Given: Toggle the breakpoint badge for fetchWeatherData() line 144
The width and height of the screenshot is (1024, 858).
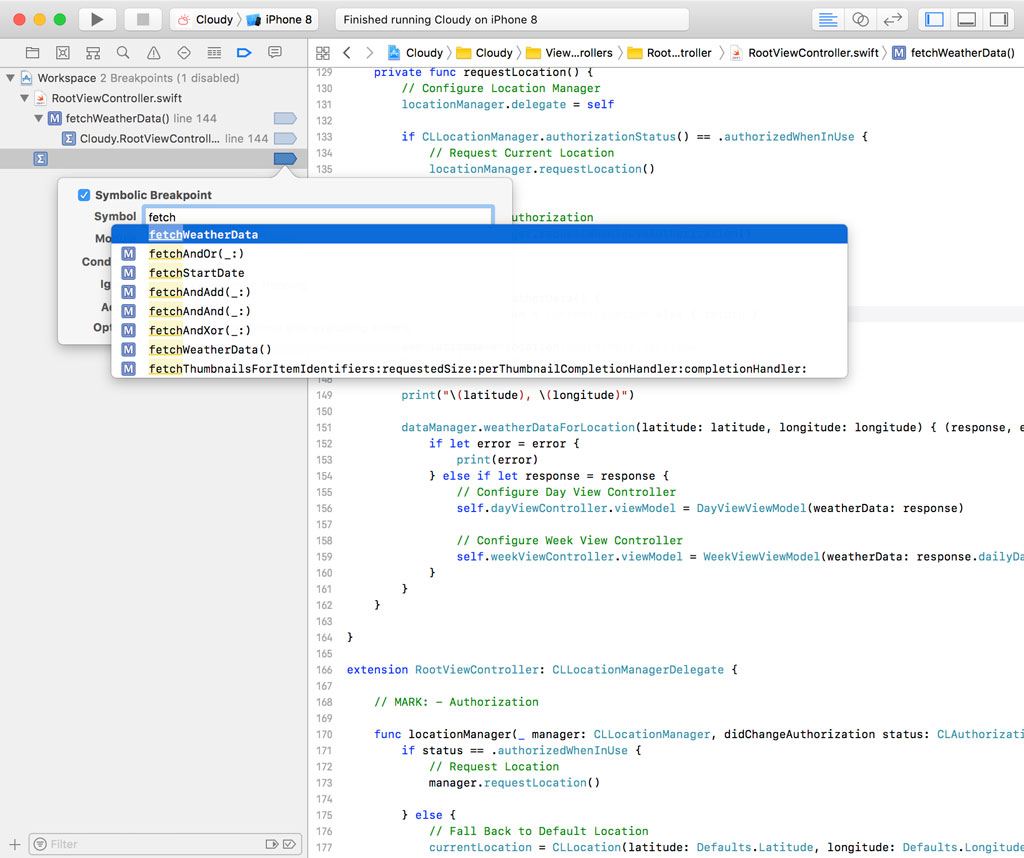Looking at the screenshot, I should [x=285, y=118].
